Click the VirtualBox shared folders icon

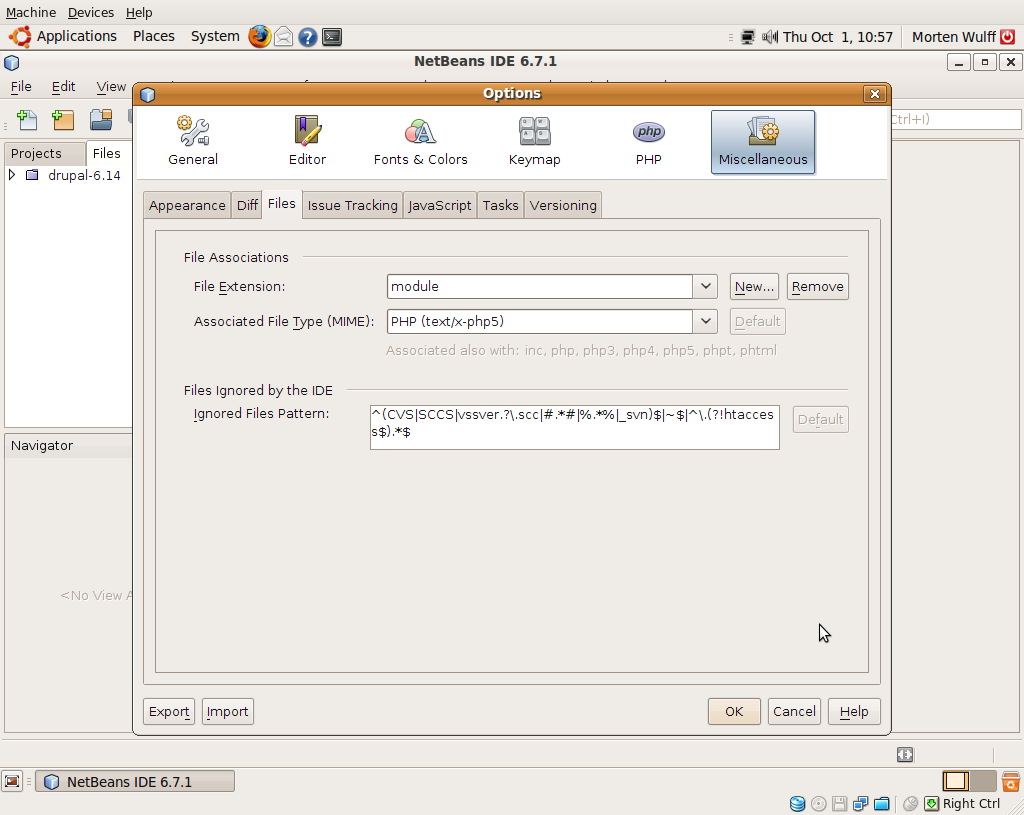(x=882, y=804)
